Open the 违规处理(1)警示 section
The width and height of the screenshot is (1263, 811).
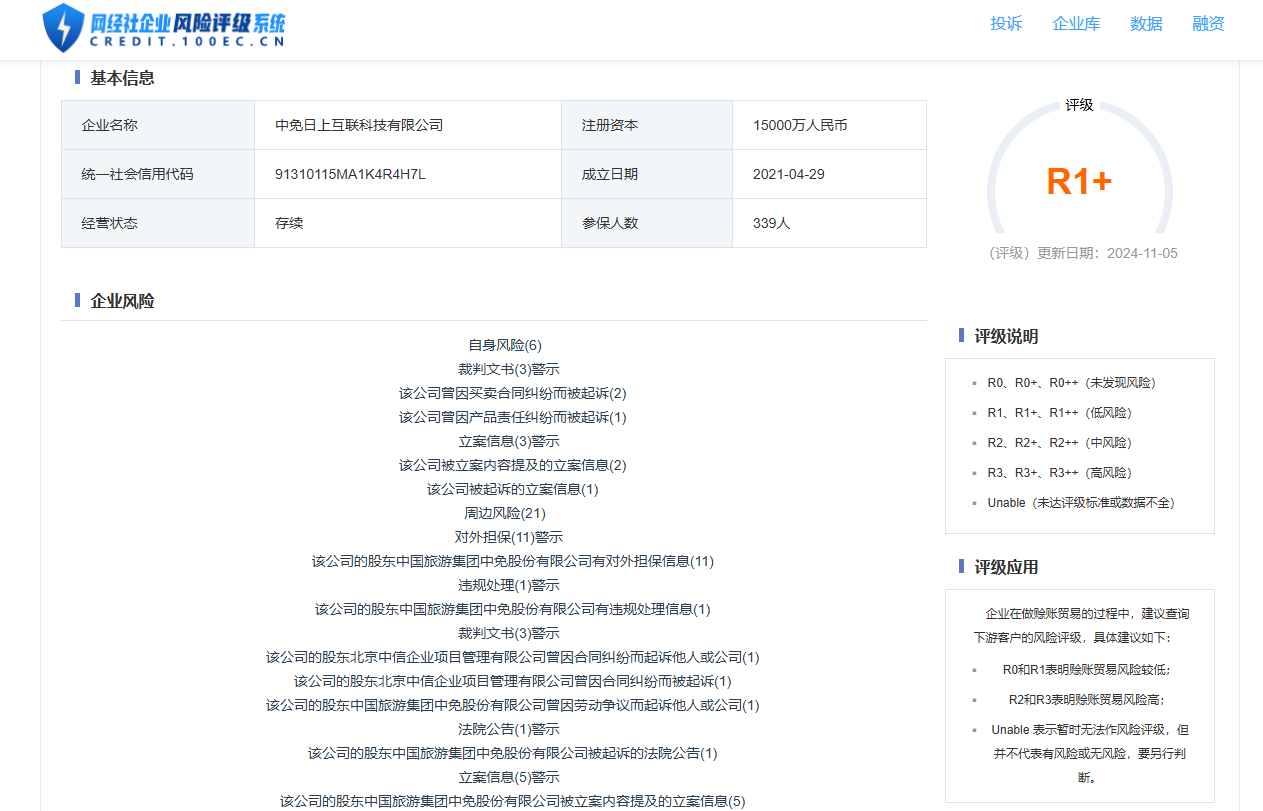coord(508,585)
